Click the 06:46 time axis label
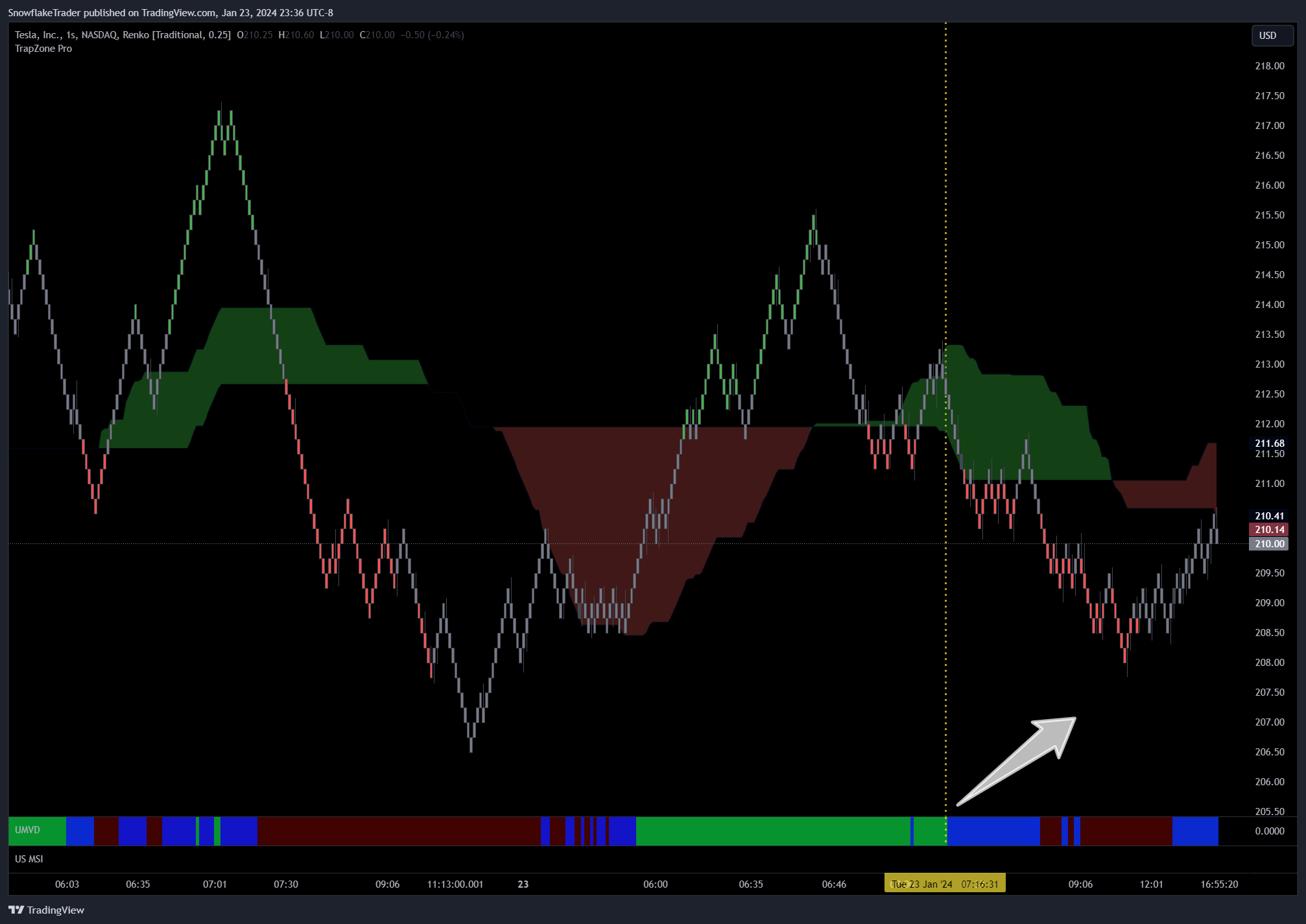Image resolution: width=1306 pixels, height=924 pixels. (x=834, y=884)
